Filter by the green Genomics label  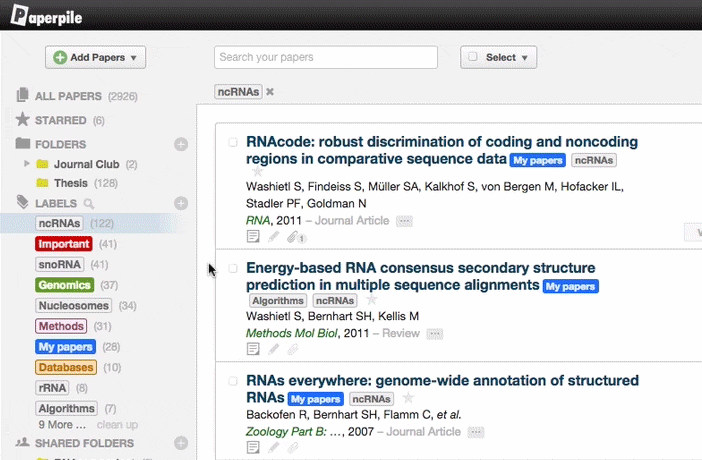[x=65, y=285]
